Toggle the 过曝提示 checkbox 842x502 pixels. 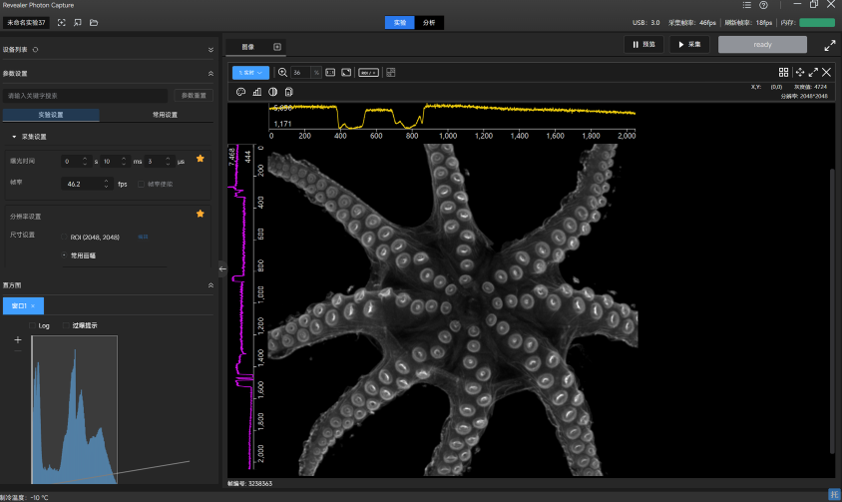click(67, 325)
